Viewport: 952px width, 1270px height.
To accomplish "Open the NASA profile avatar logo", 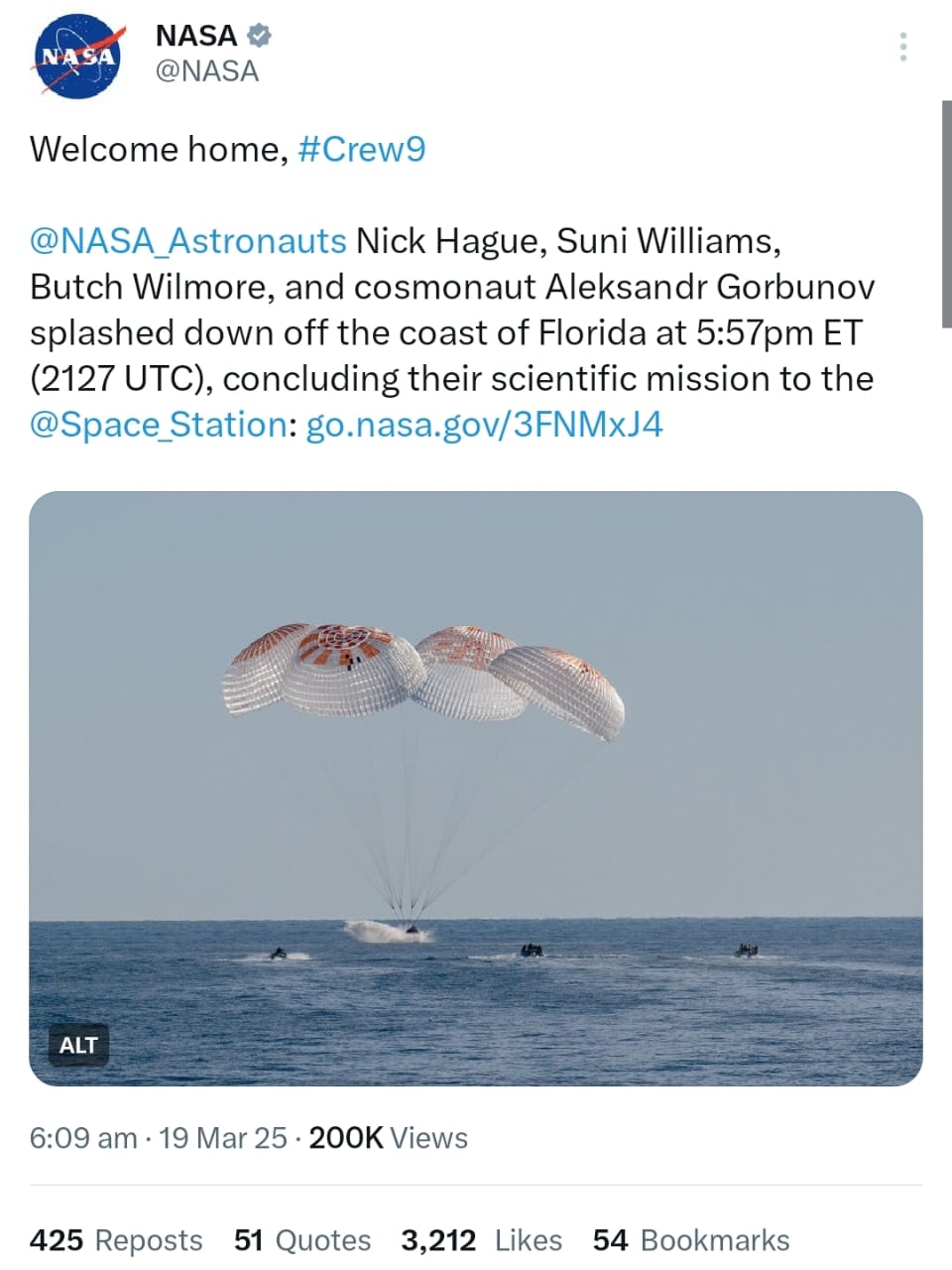I will (77, 57).
